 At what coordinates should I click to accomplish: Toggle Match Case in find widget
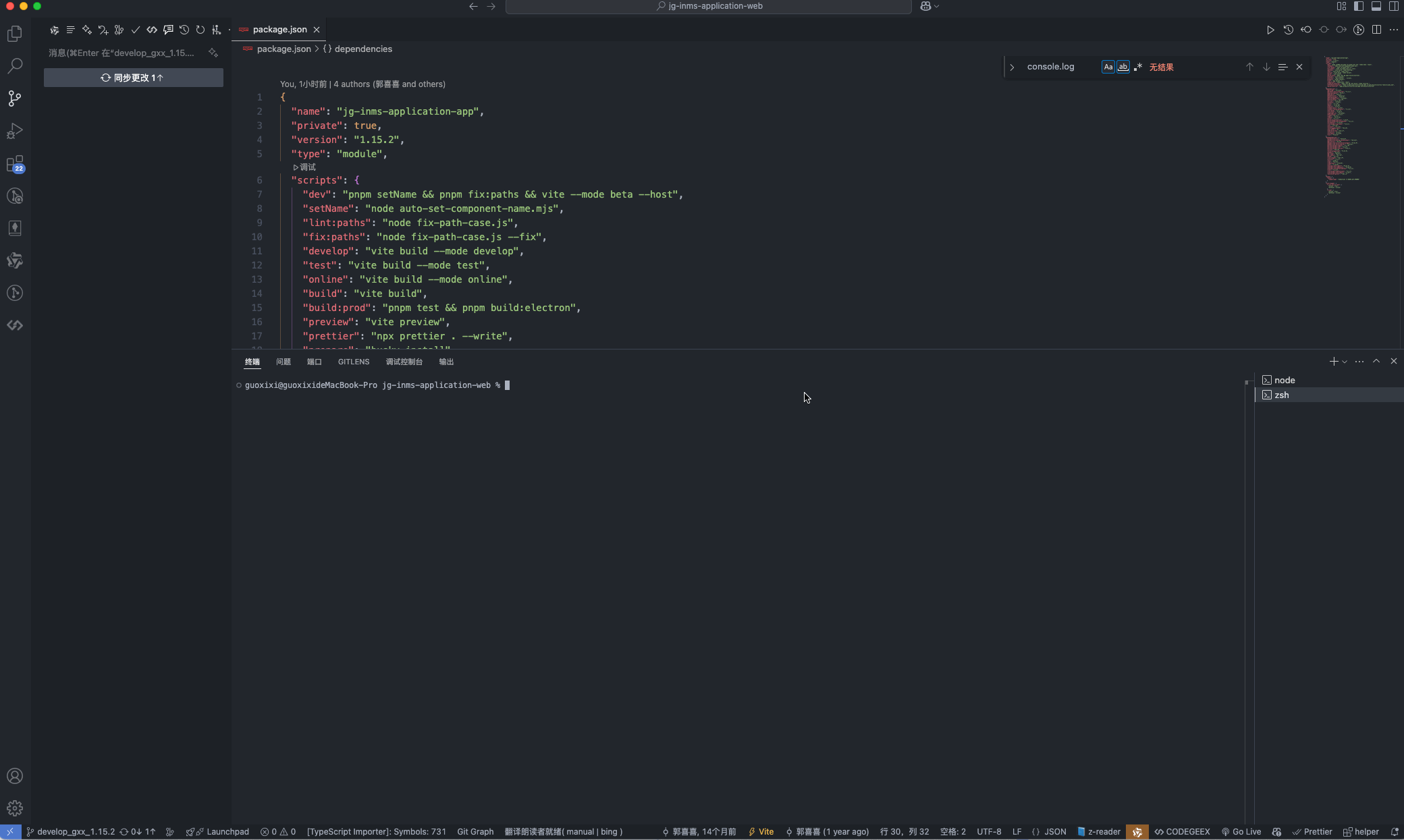click(1108, 67)
